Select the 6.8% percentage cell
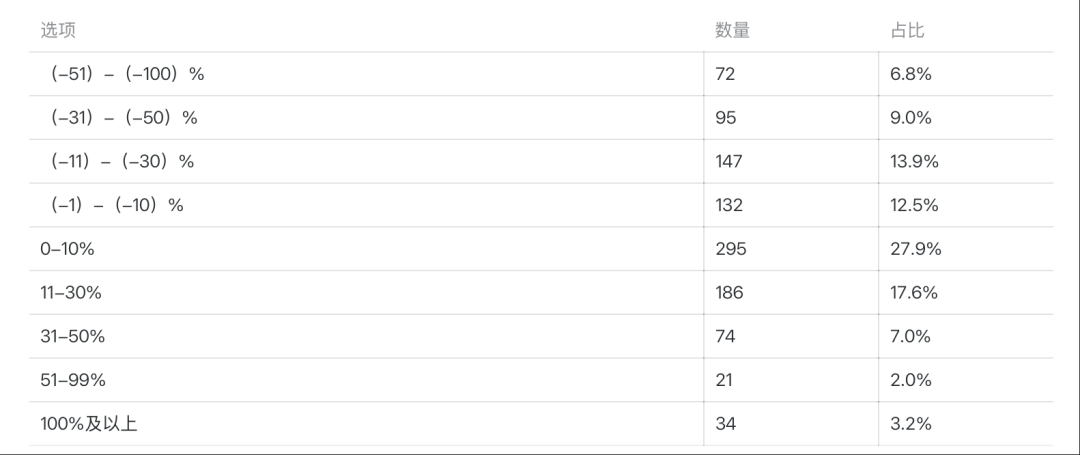The image size is (1080, 455). [x=911, y=74]
